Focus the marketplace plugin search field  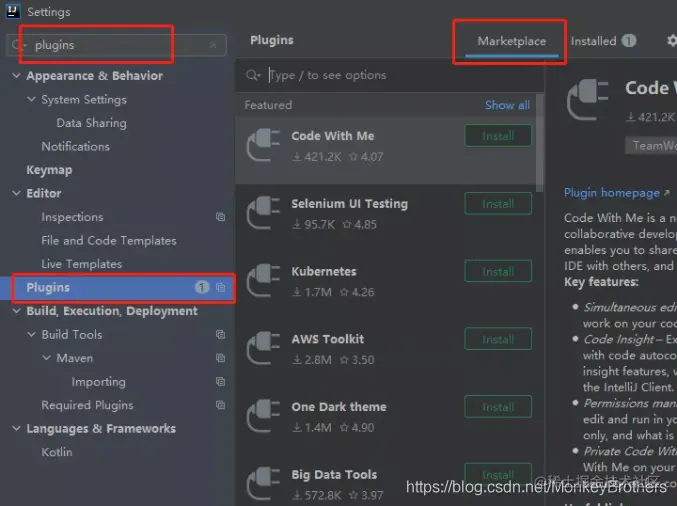(x=389, y=75)
